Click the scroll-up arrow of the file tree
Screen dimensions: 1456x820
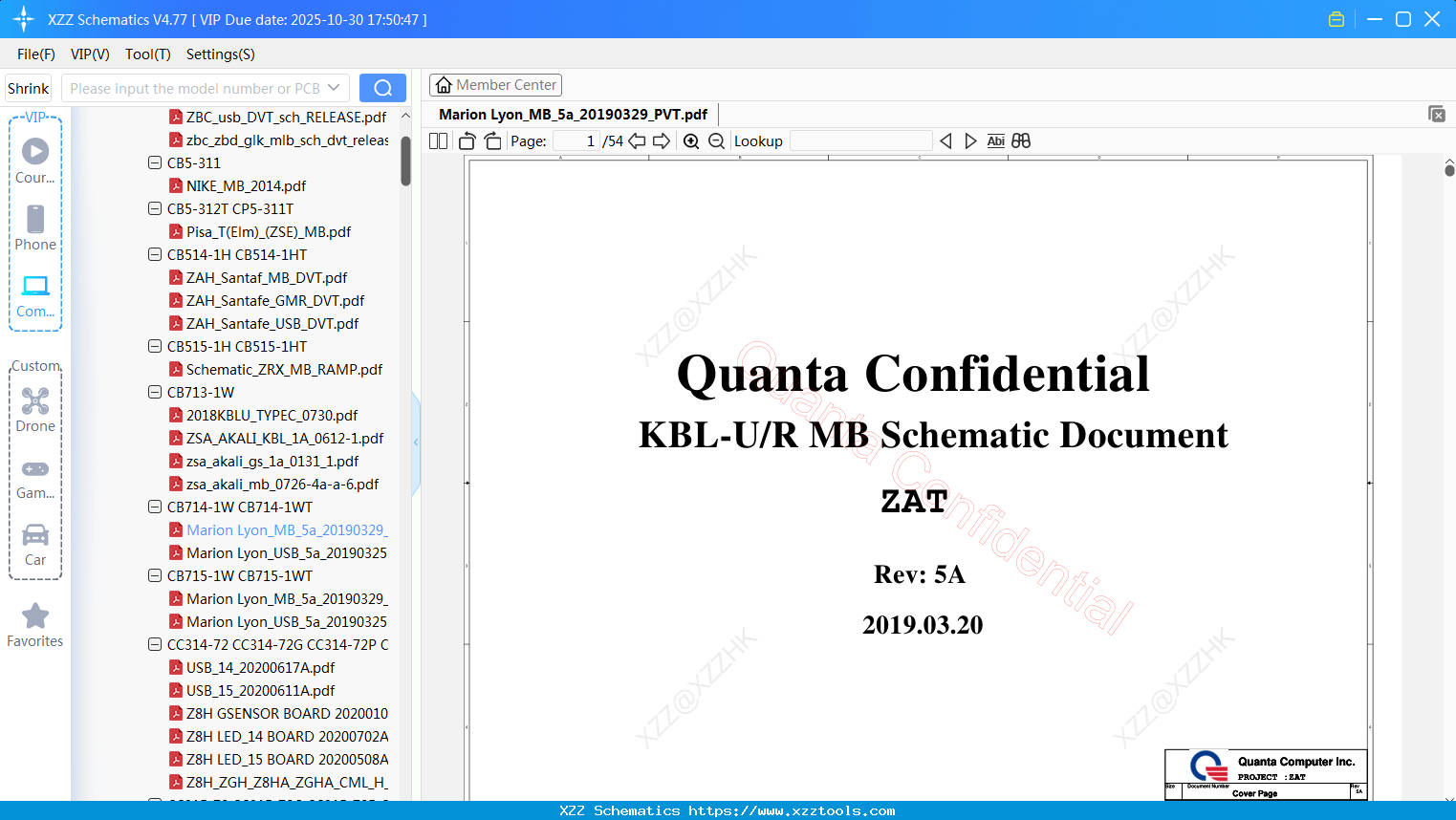coord(405,116)
